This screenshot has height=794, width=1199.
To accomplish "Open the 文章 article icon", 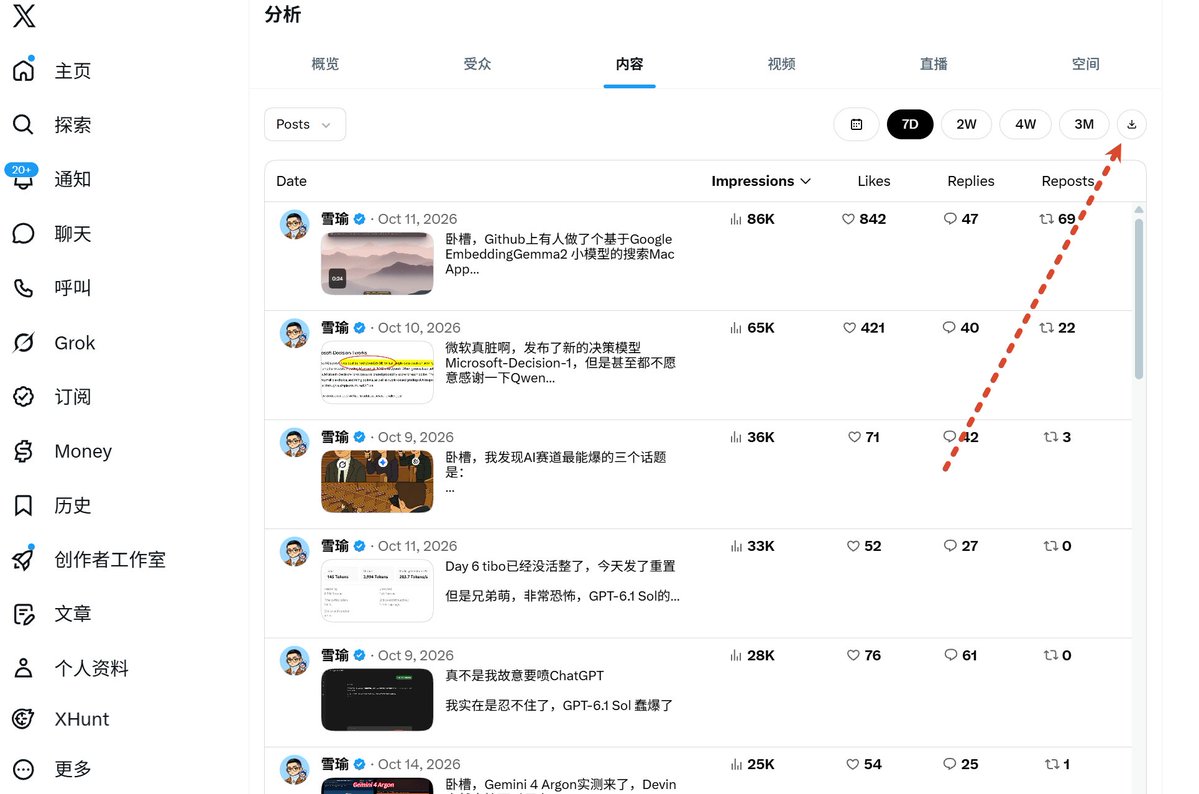I will (x=24, y=613).
